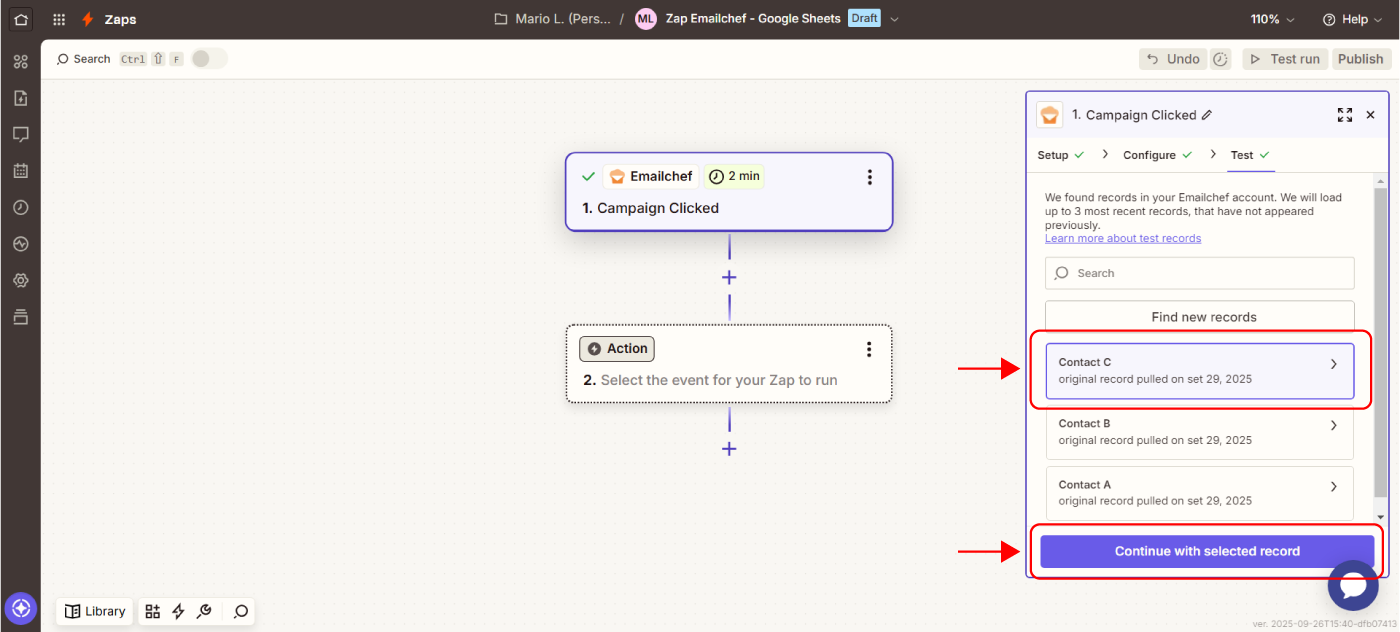Click the records panel vertical scrollbar

point(1380,340)
